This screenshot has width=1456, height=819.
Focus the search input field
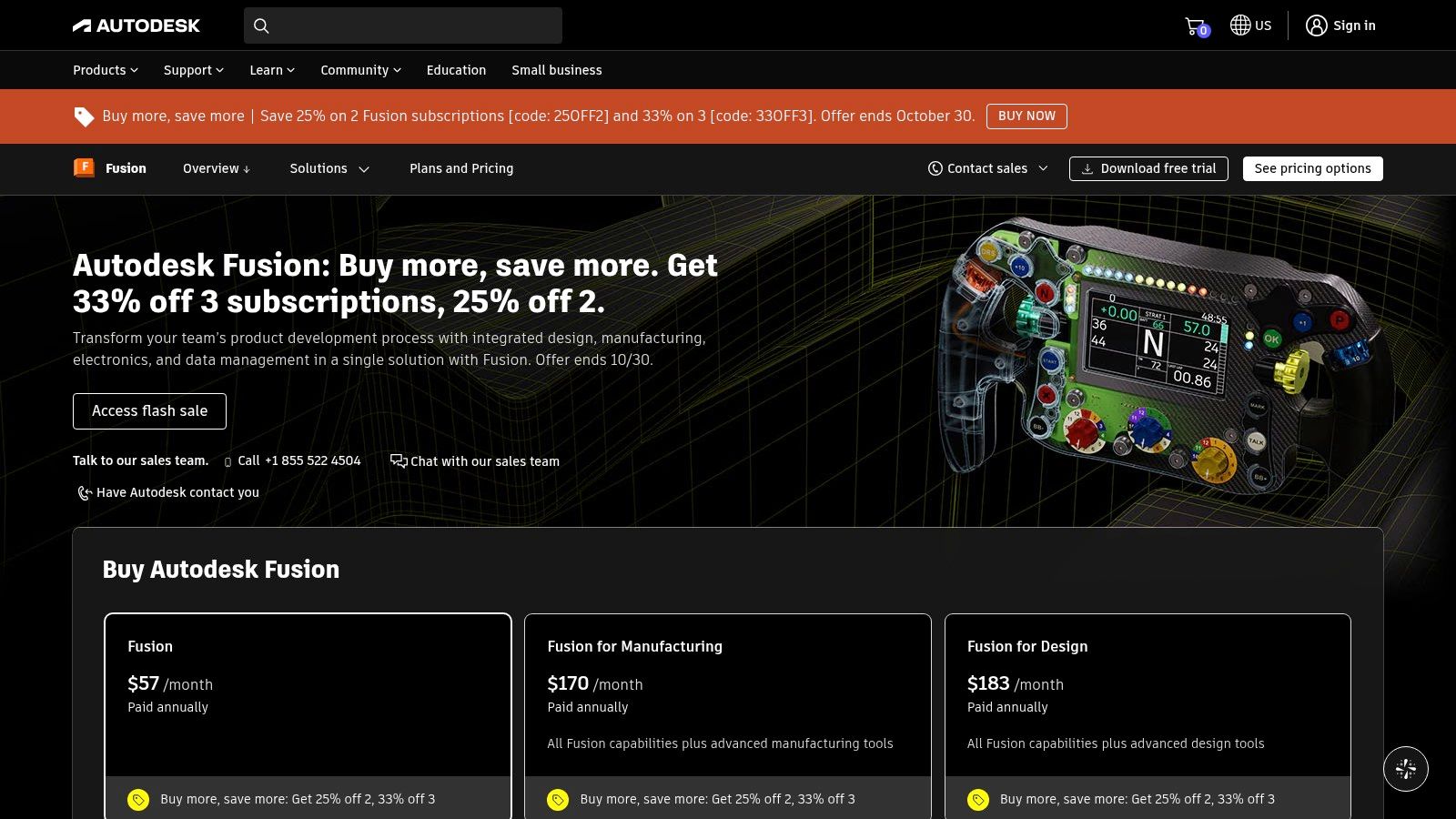coord(403,25)
